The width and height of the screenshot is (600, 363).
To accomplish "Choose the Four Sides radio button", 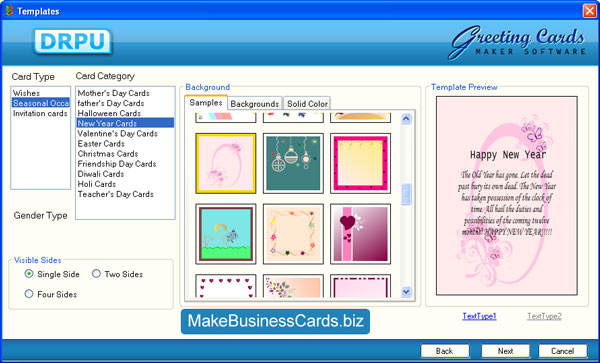I will (29, 294).
